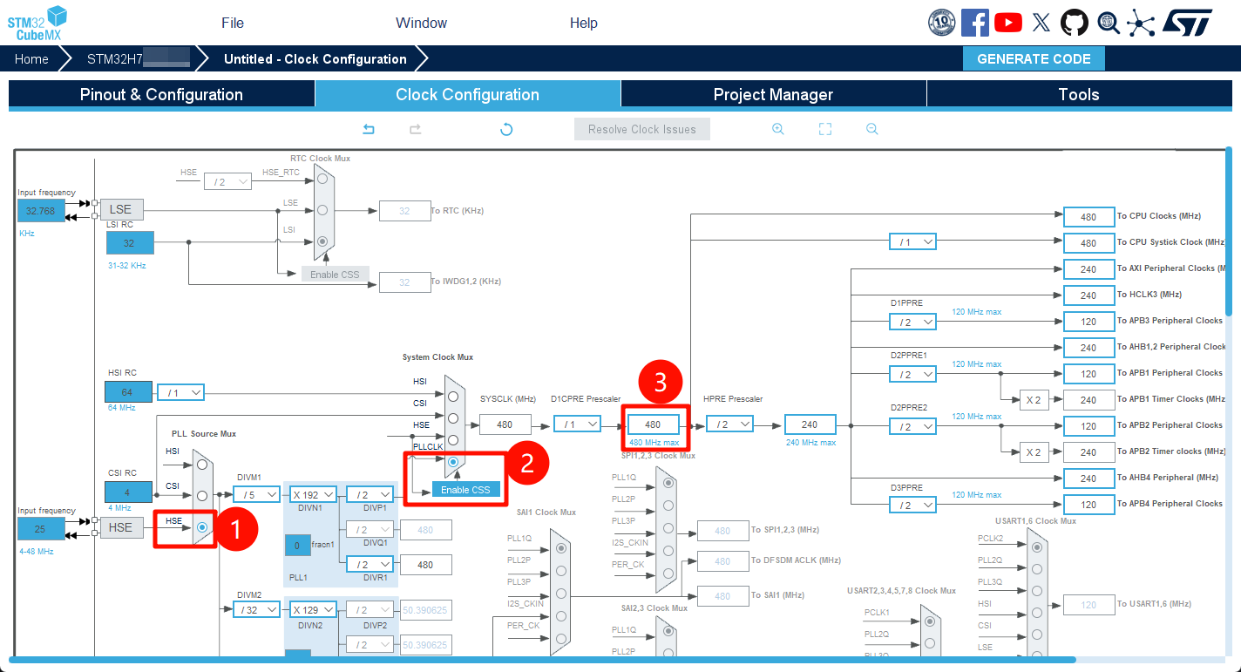Screen dimensions: 1241x672
Task: Click HSE input frequency field showing 25
Action: click(41, 528)
